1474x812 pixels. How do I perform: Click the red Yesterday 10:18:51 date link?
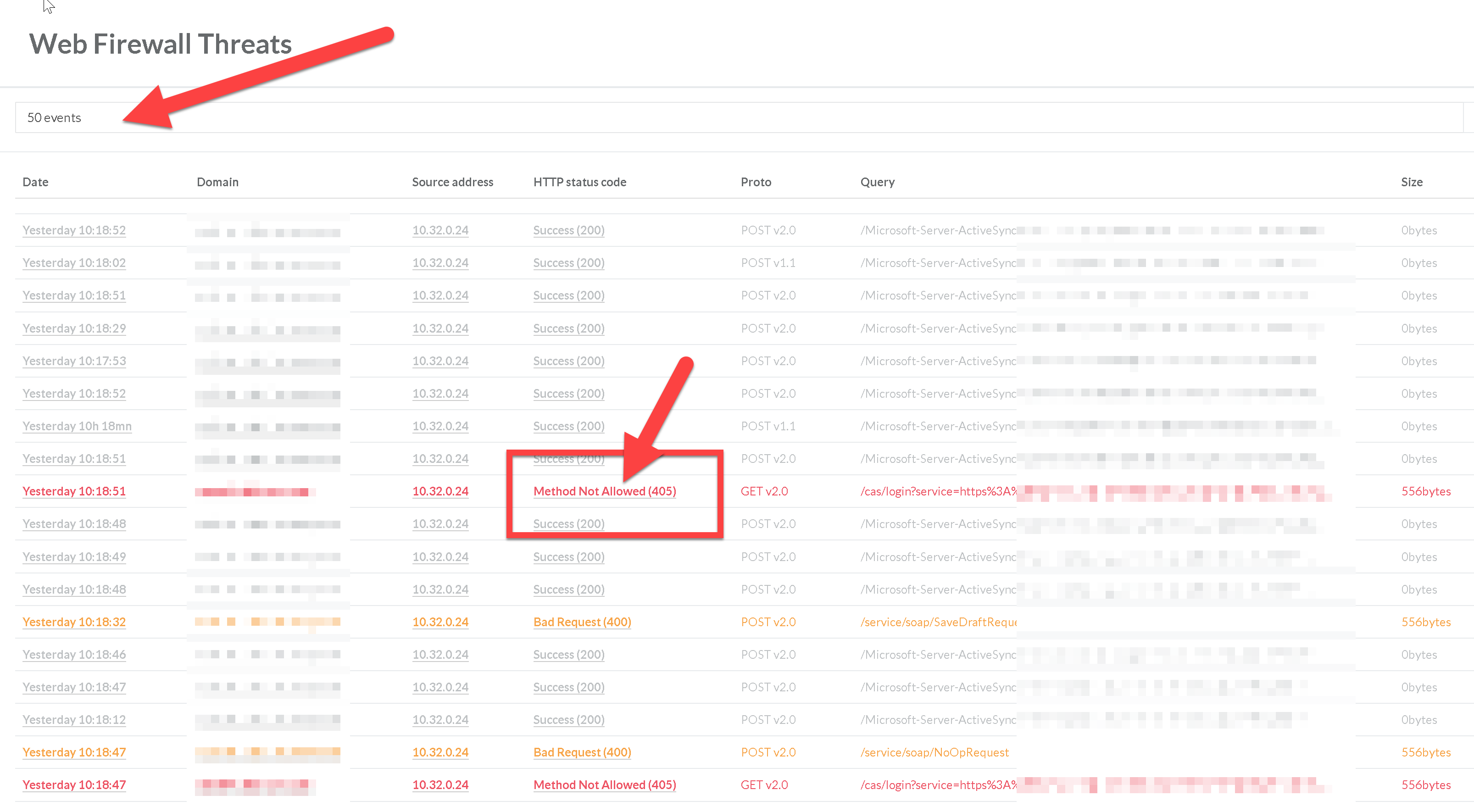click(74, 491)
